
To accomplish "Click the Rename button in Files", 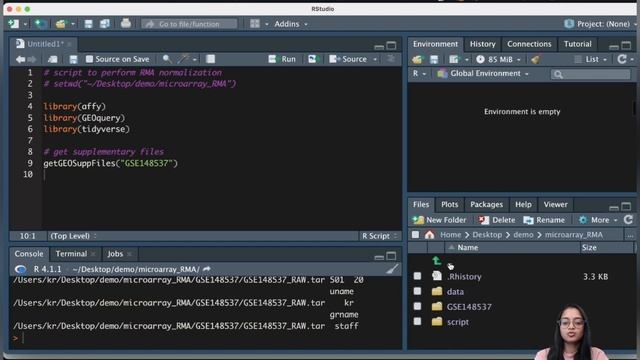I will pos(544,220).
